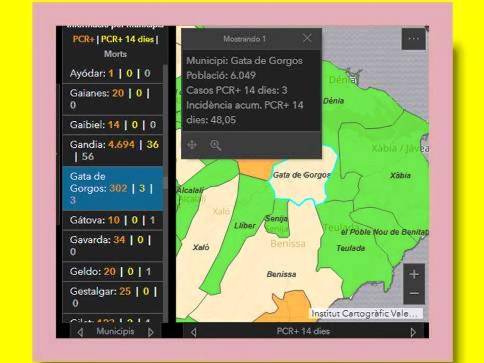
Task: Select Gandia in the municipality list
Action: [x=113, y=150]
